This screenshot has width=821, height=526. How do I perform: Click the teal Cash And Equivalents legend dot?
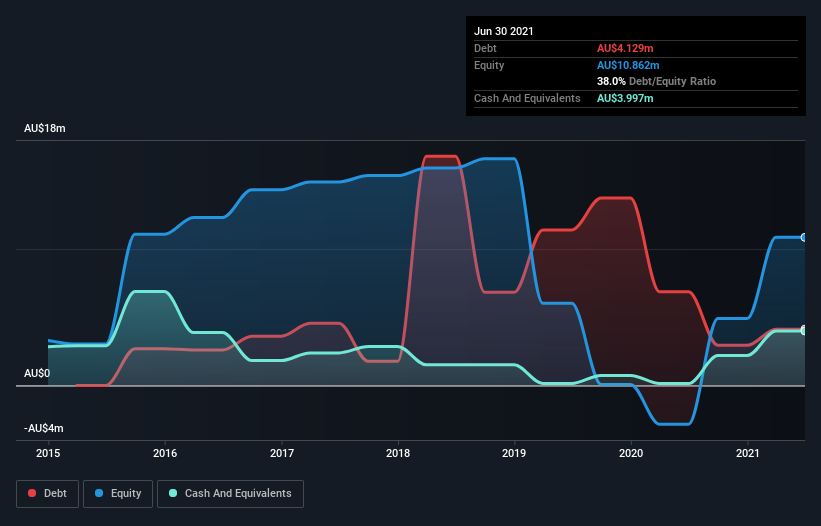tap(173, 493)
